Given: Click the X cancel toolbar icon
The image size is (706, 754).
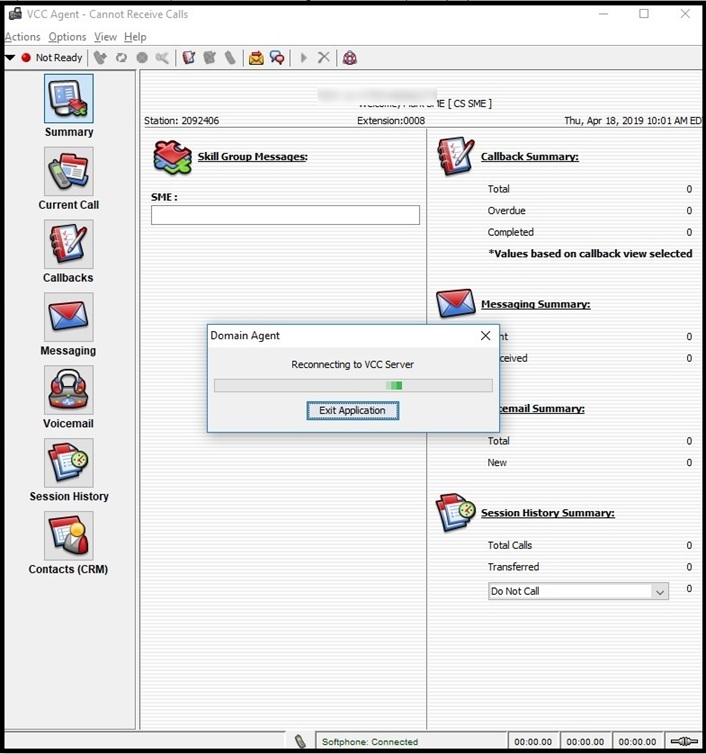Looking at the screenshot, I should click(324, 58).
